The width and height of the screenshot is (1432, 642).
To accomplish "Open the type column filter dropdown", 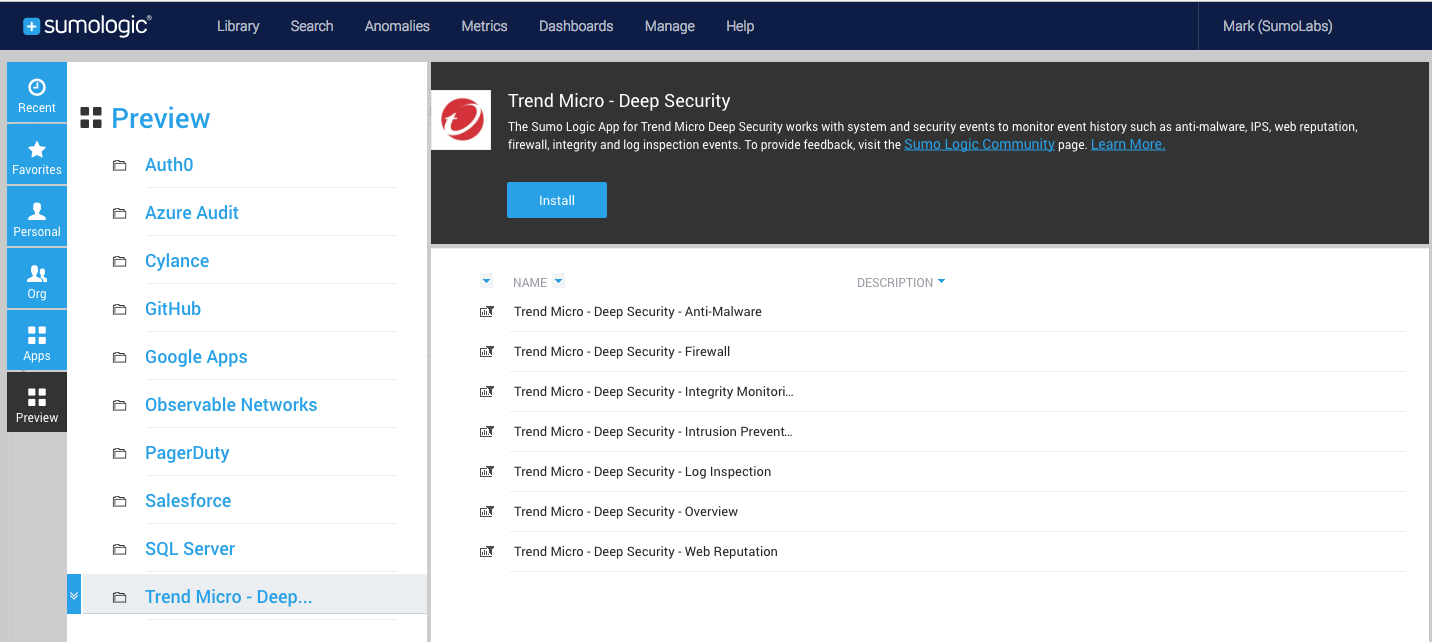I will [x=487, y=282].
